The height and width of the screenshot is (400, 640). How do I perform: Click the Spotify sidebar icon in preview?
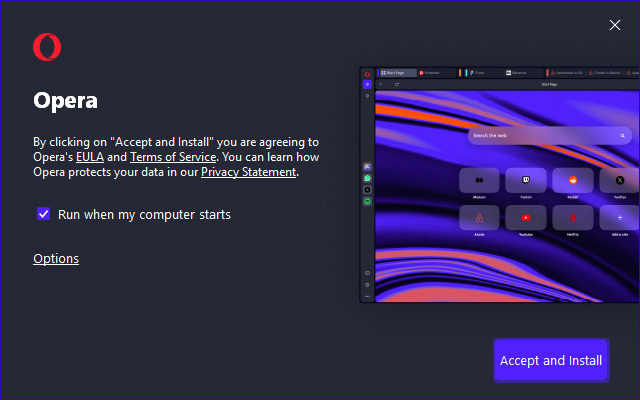pyautogui.click(x=367, y=201)
